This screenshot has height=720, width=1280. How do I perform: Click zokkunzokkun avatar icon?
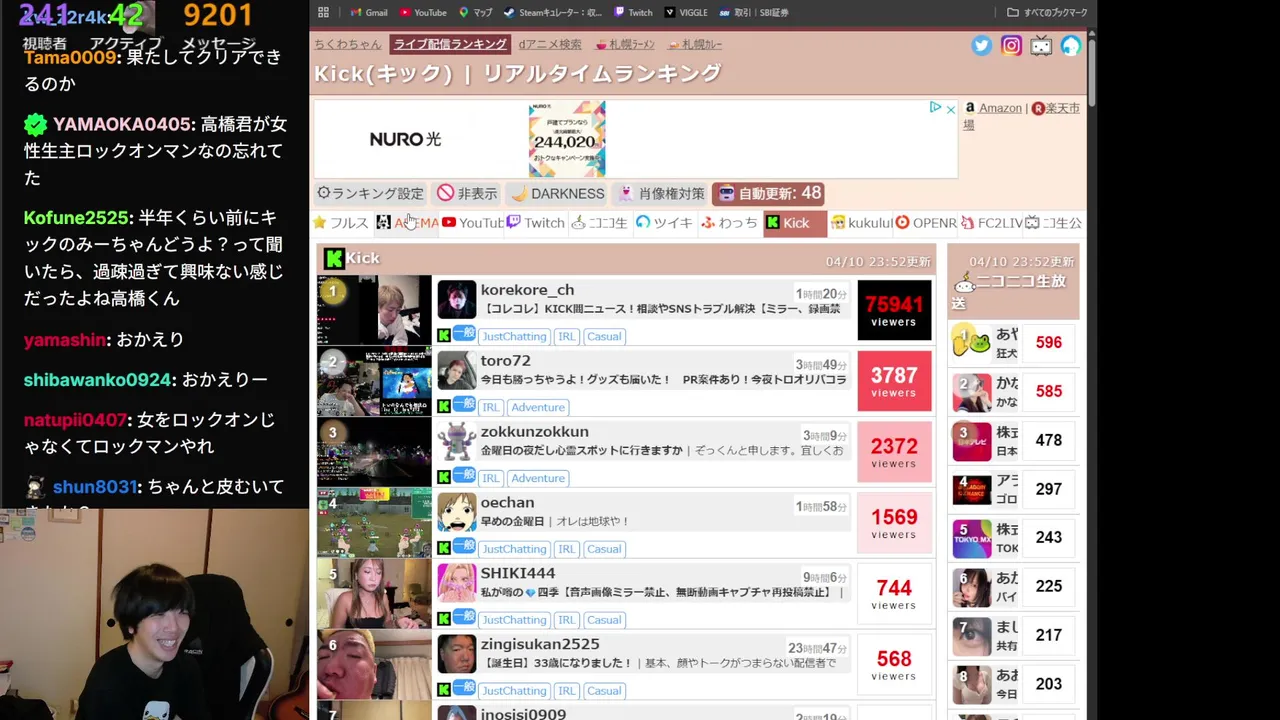pyautogui.click(x=457, y=441)
